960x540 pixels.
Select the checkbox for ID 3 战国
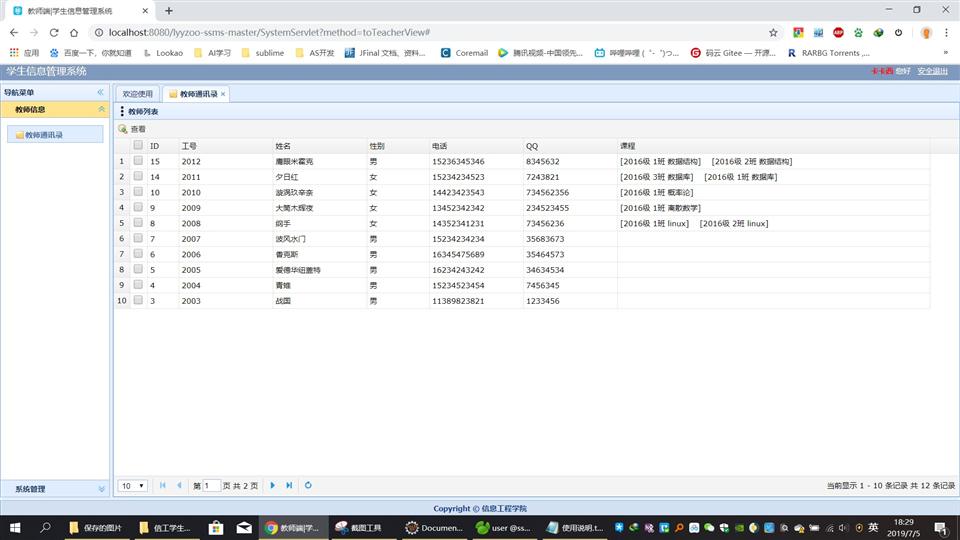tap(138, 300)
